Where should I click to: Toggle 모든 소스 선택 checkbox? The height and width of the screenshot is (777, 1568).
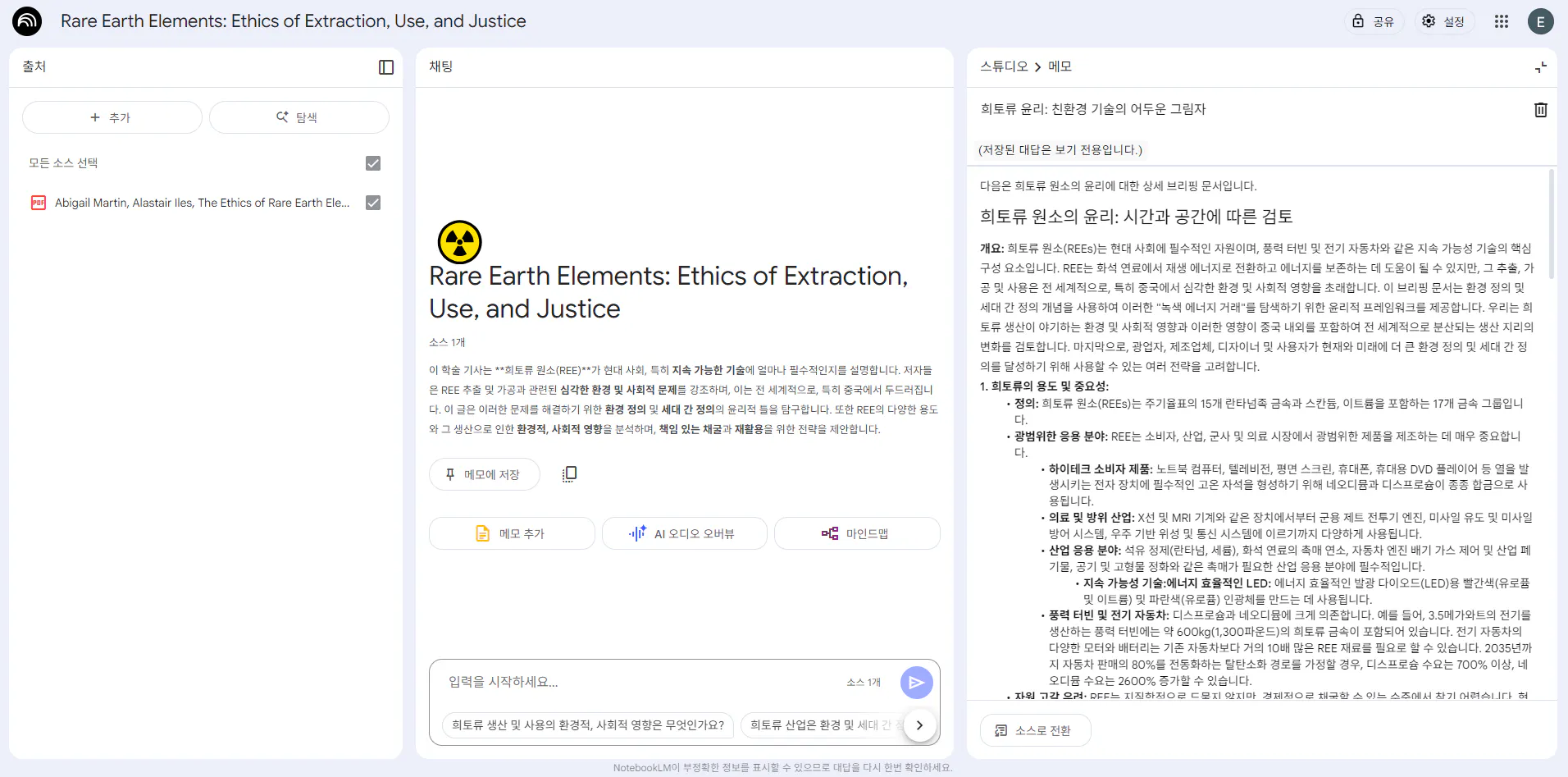click(x=373, y=163)
